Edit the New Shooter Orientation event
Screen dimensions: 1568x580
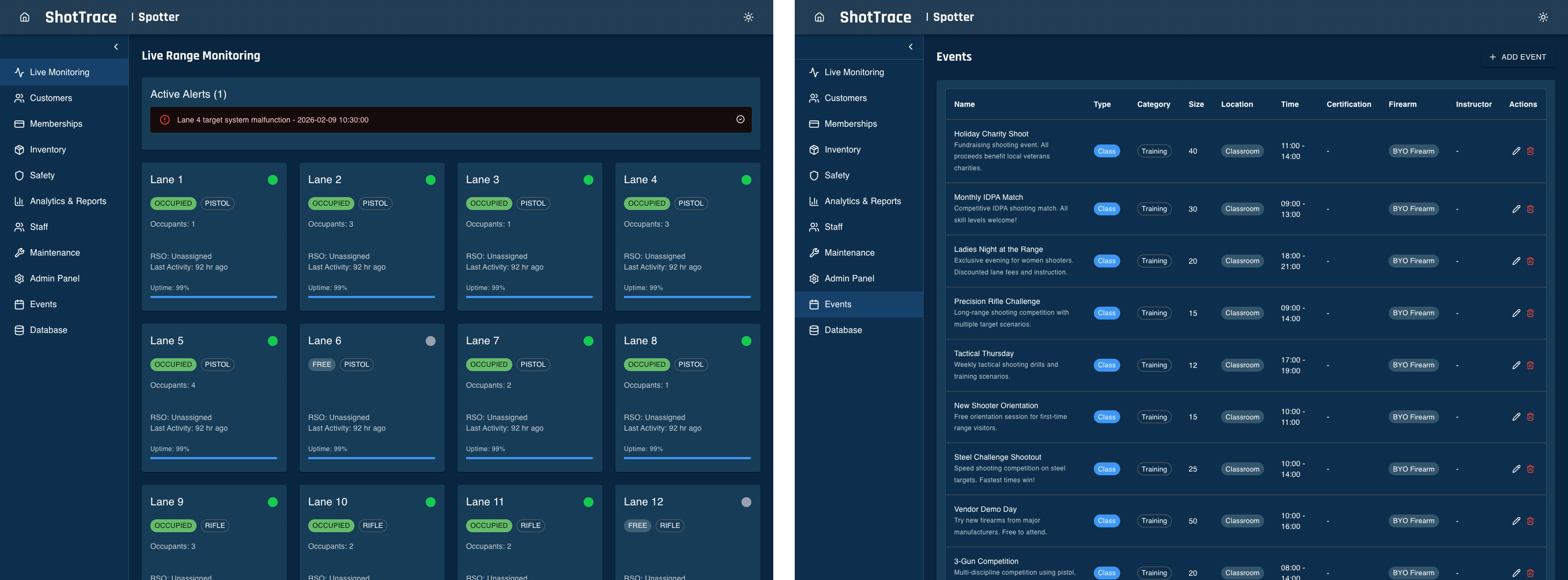click(1516, 417)
